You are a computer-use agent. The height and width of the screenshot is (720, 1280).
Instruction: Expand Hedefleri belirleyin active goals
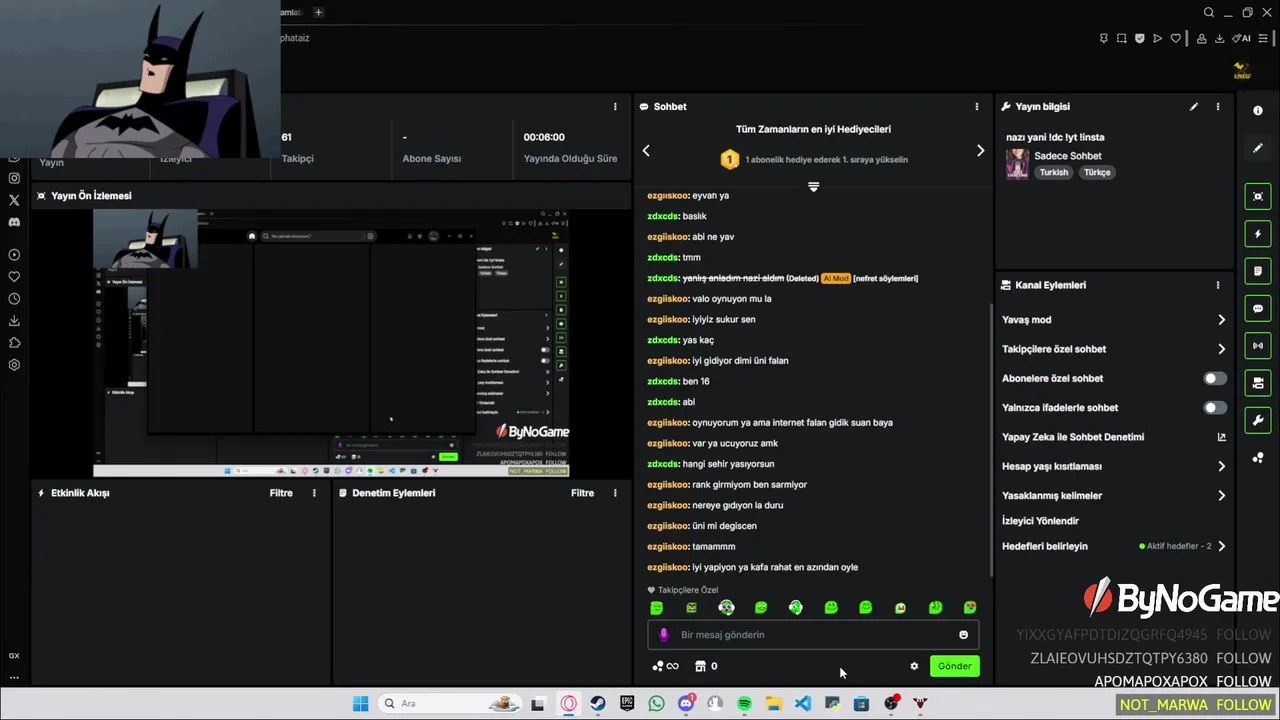click(x=1221, y=546)
